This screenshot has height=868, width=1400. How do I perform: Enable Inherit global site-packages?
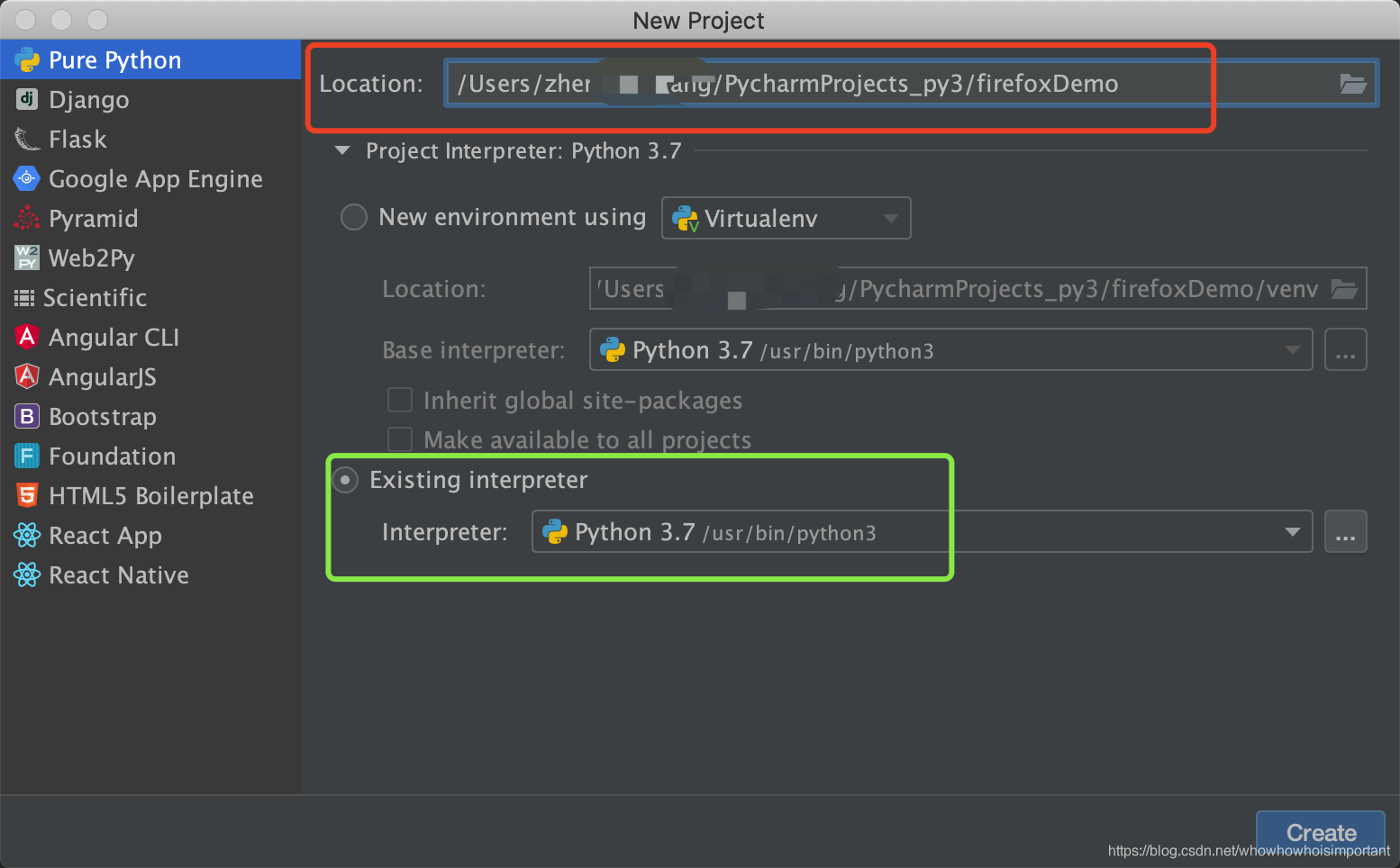point(399,400)
